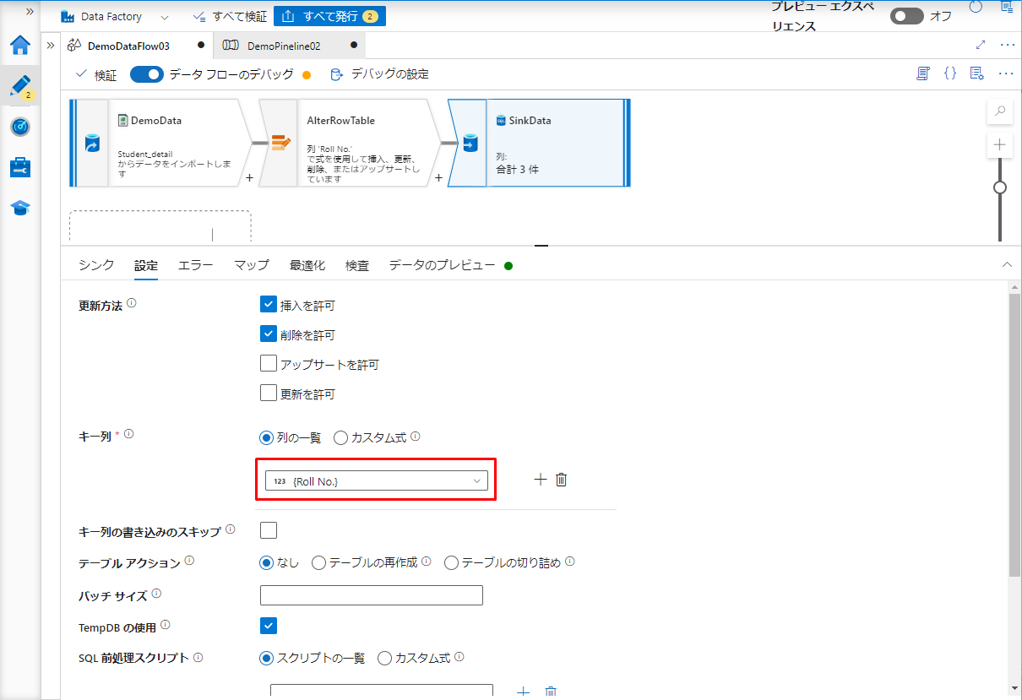The image size is (1022, 700).
Task: Open the Monitor gauge icon in sidebar
Action: point(20,126)
